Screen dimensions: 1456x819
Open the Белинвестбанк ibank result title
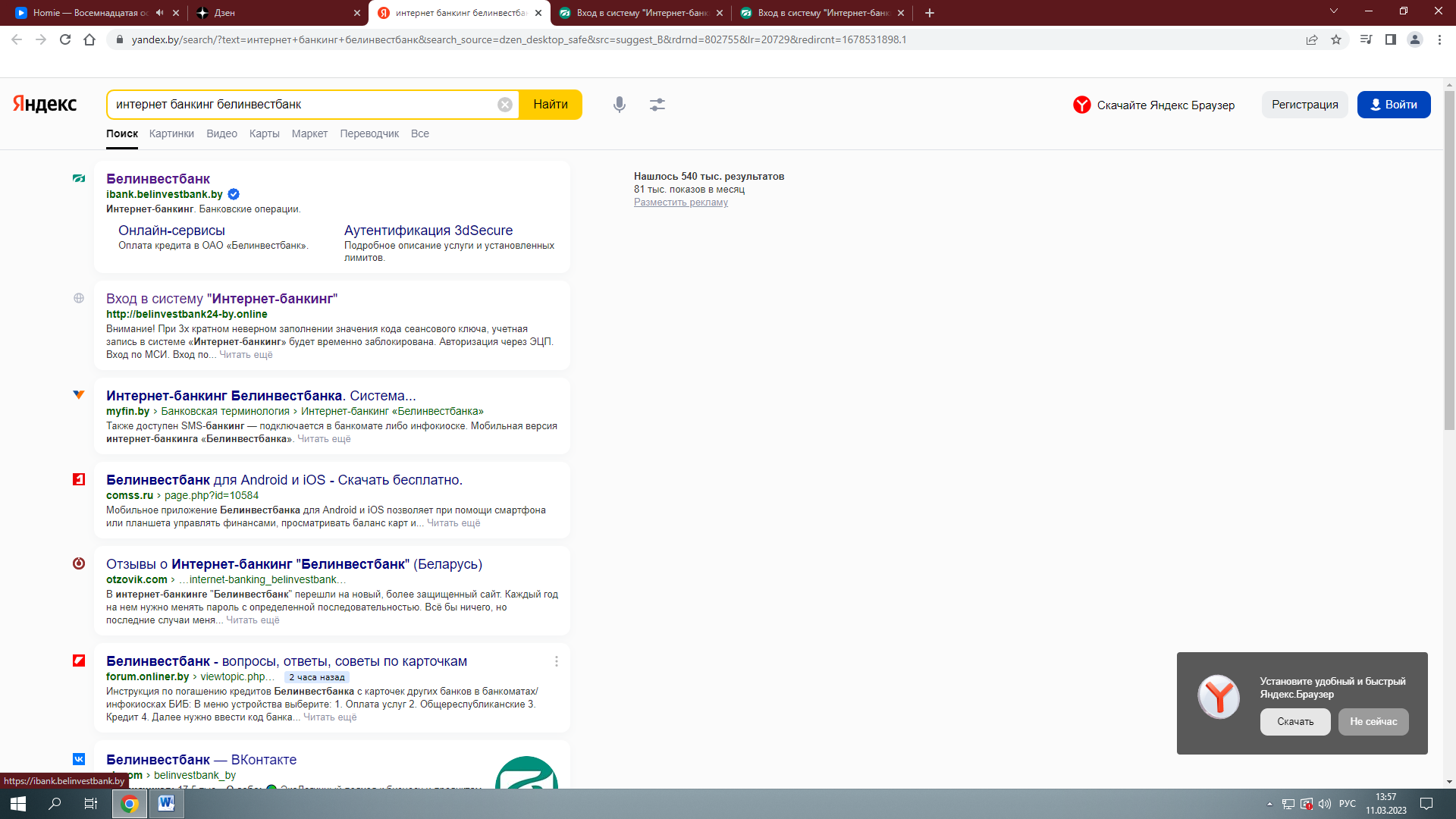(x=158, y=179)
